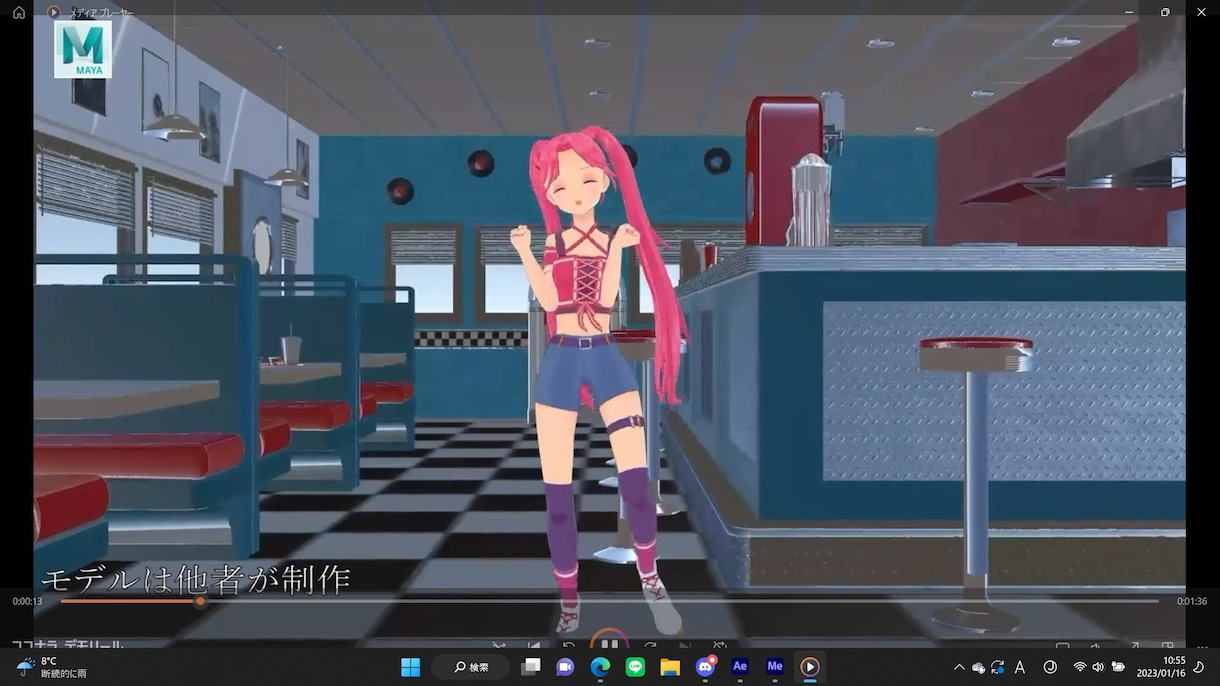1220x686 pixels.
Task: Open File Explorer from the taskbar
Action: click(x=670, y=667)
